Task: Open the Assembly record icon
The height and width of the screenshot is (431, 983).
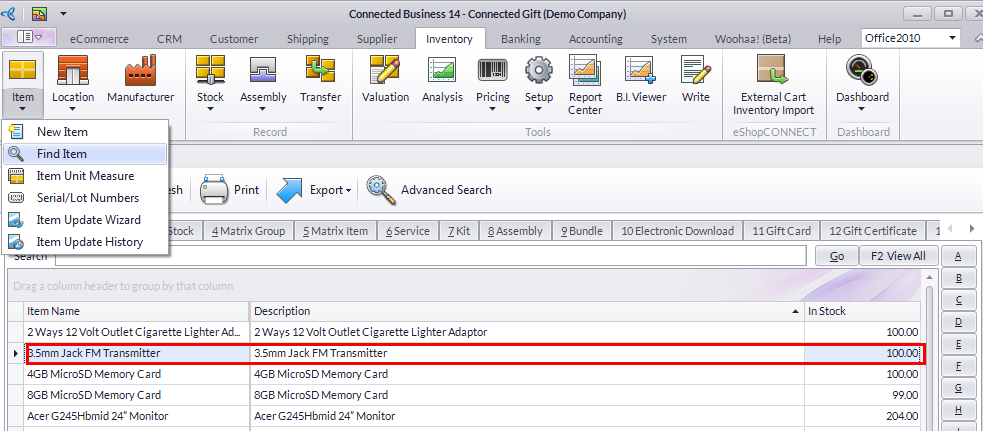Action: point(263,70)
